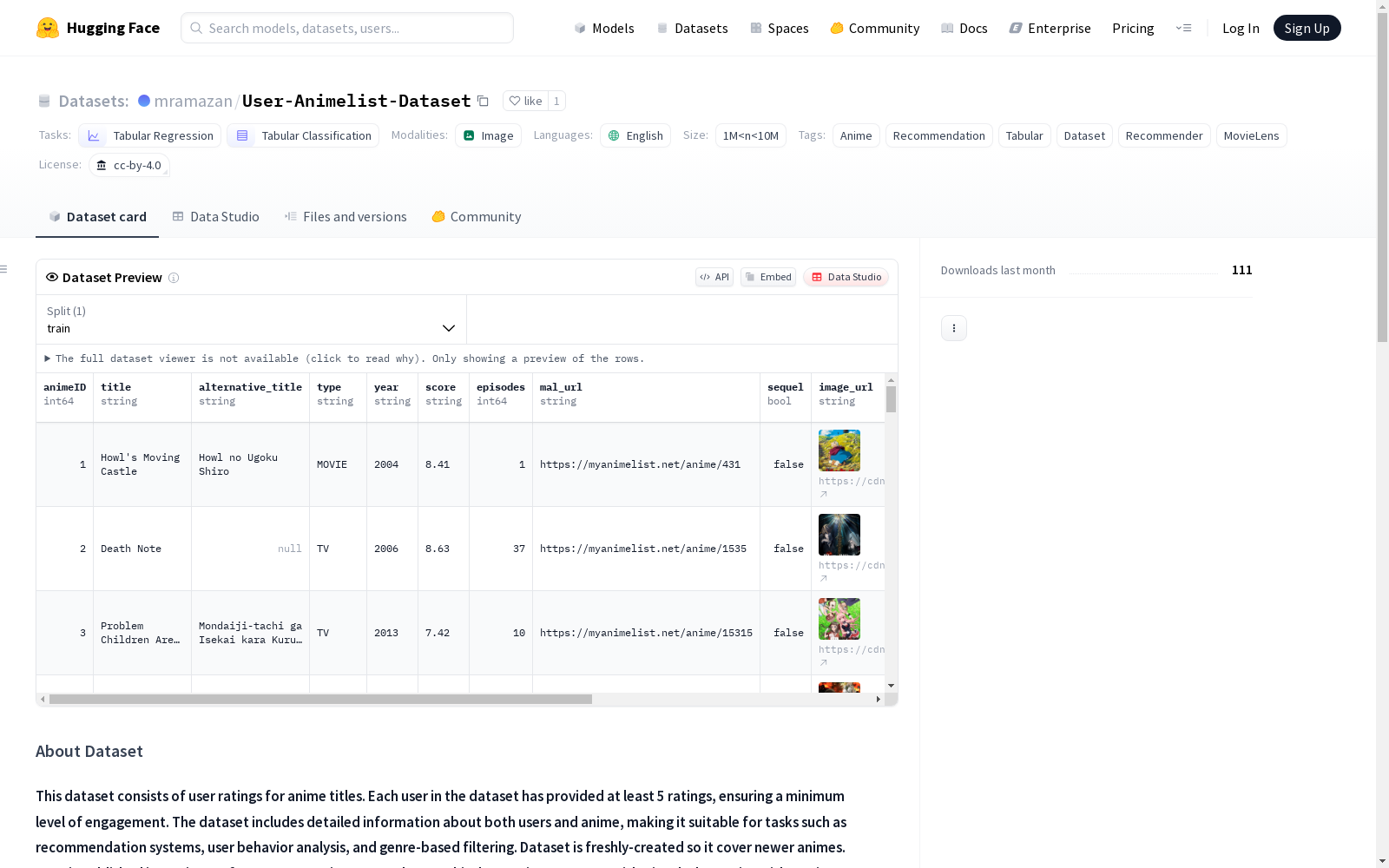This screenshot has width=1389, height=868.
Task: Open Enterprise in the top navigation
Action: pyautogui.click(x=1050, y=28)
